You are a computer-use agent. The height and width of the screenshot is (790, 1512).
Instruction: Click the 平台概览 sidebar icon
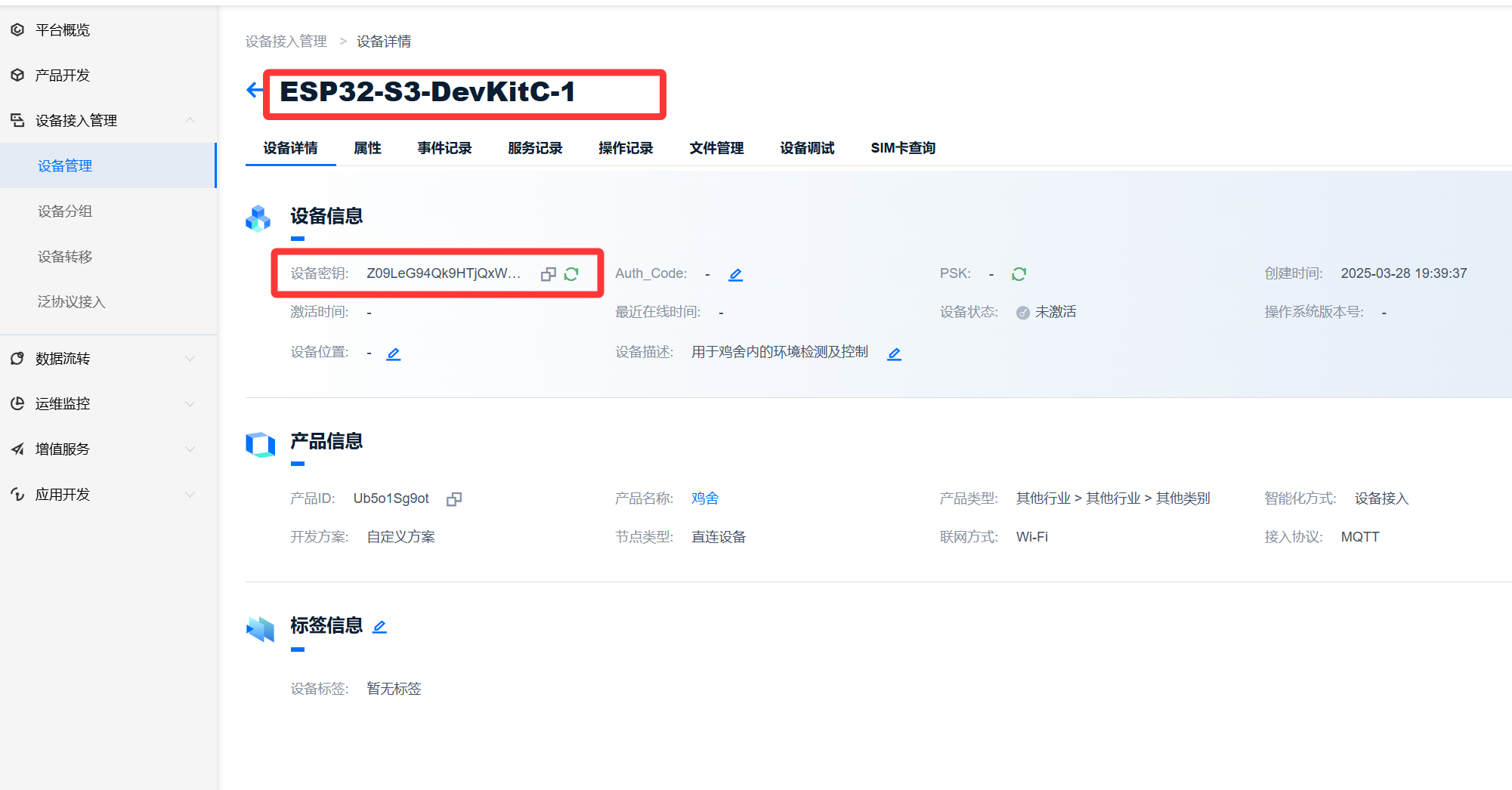17,29
